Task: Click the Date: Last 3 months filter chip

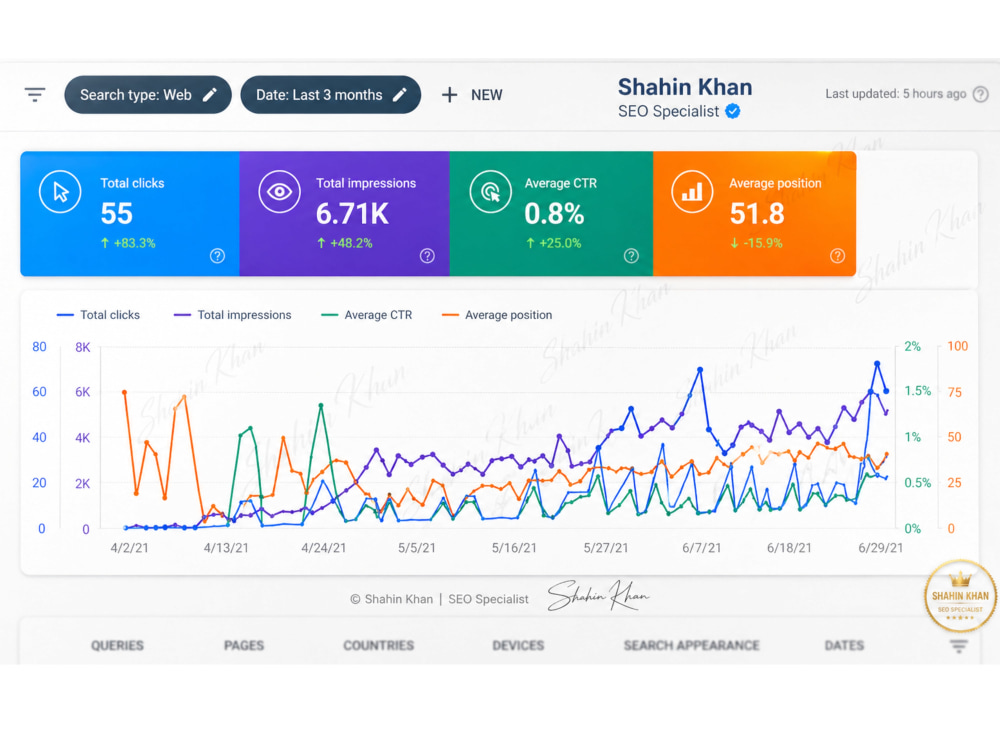Action: [330, 95]
